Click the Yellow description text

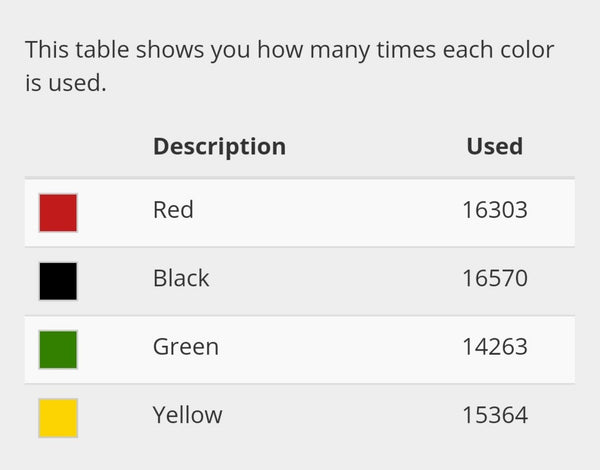[187, 415]
